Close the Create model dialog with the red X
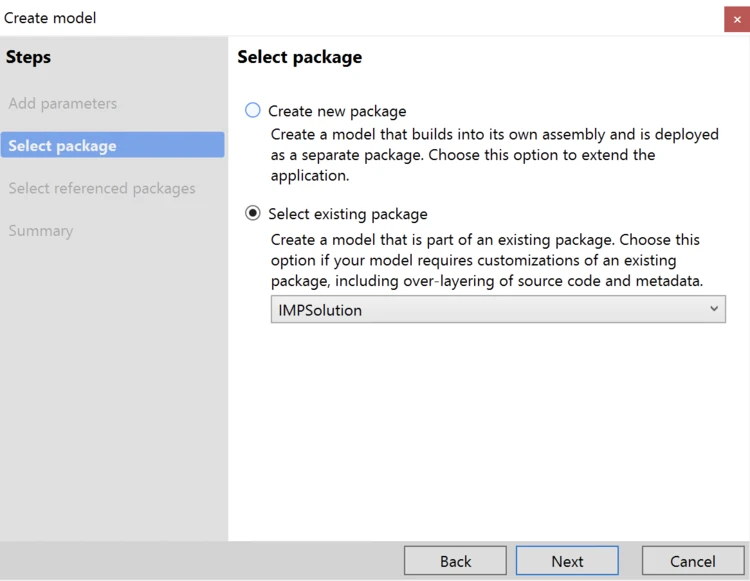This screenshot has height=581, width=750. tap(737, 19)
